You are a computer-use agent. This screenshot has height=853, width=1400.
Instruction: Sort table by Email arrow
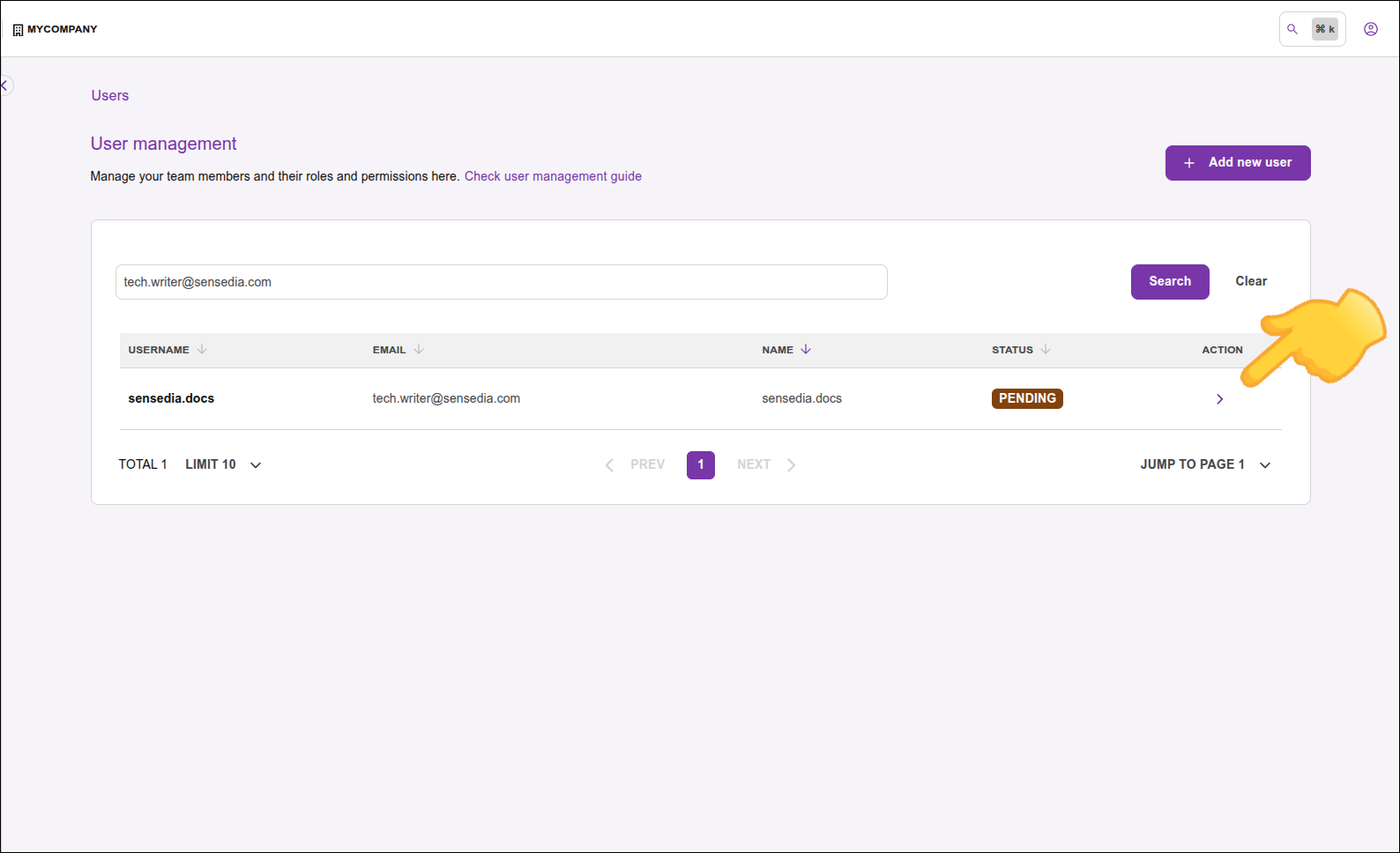coord(419,350)
